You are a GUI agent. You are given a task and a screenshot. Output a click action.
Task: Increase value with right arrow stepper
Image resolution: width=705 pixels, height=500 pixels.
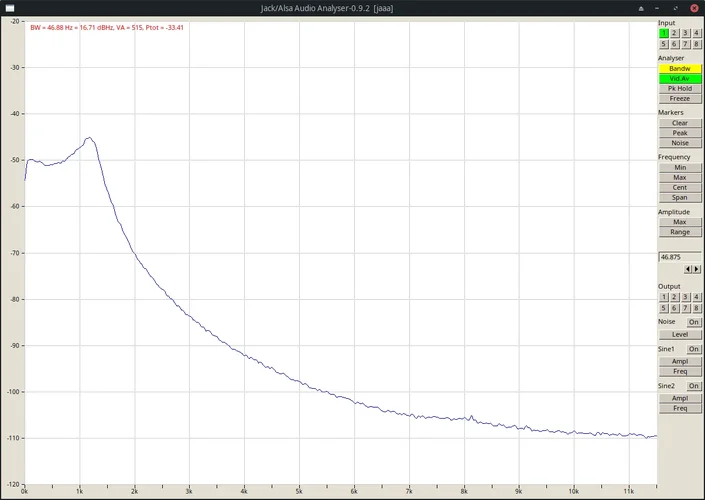695,269
